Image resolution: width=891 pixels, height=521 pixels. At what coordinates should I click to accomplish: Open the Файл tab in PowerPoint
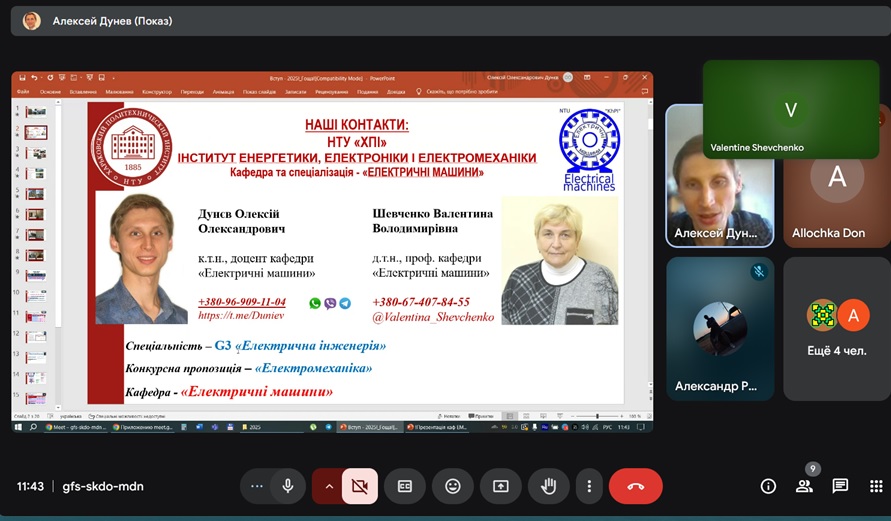tap(23, 91)
